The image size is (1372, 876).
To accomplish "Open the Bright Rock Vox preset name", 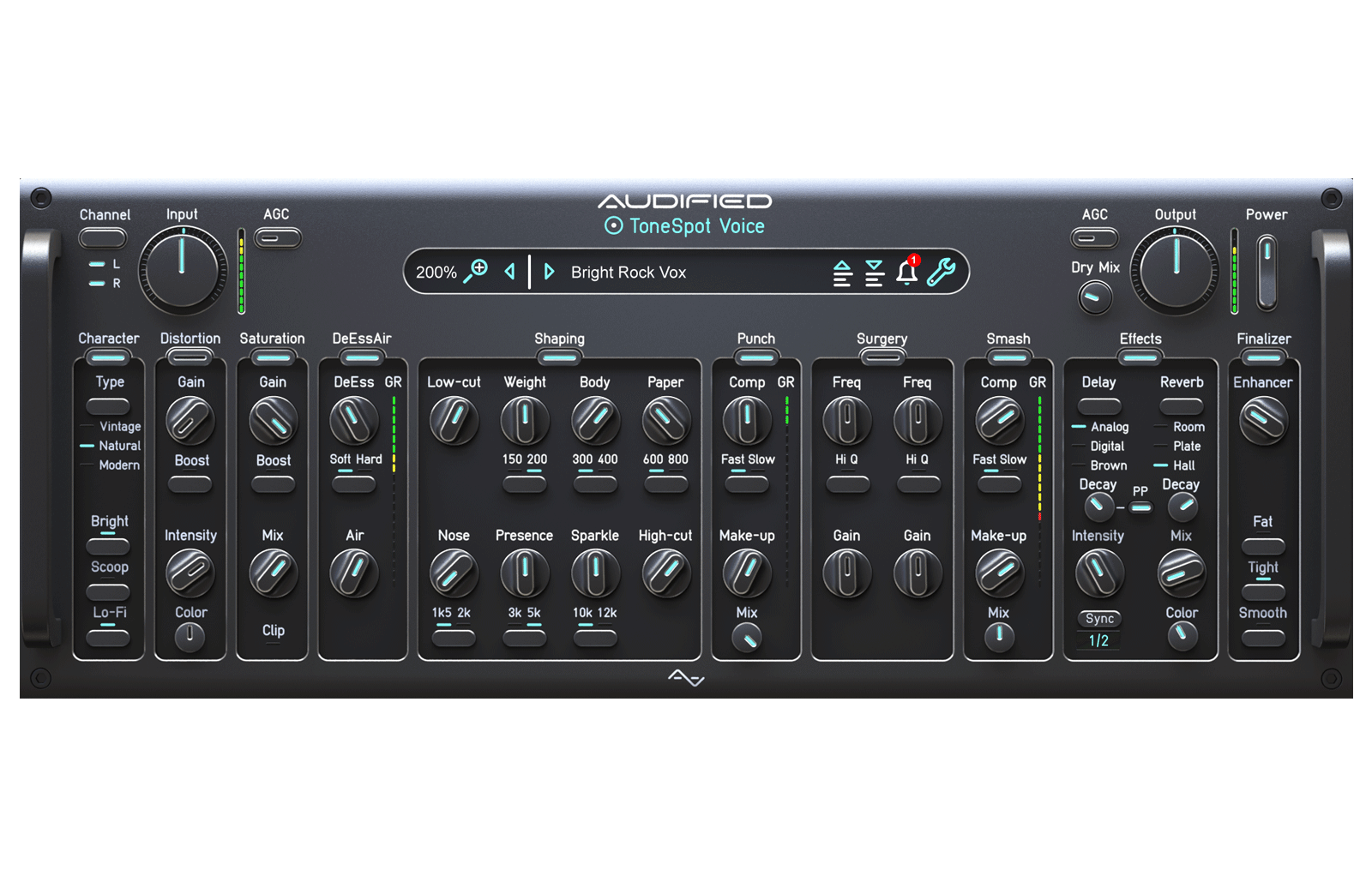I will click(629, 272).
